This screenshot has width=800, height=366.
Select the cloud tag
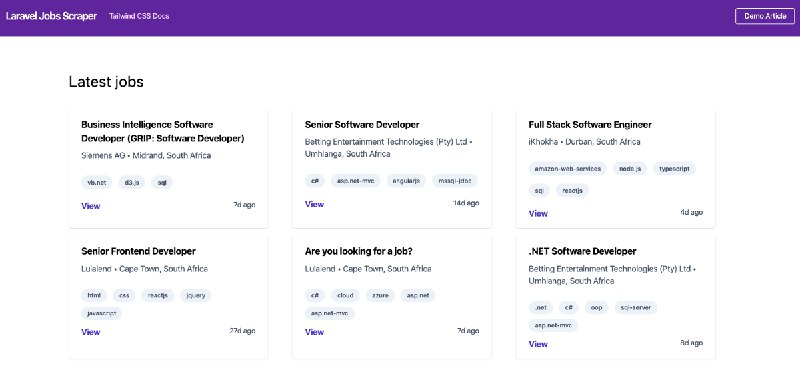point(345,296)
